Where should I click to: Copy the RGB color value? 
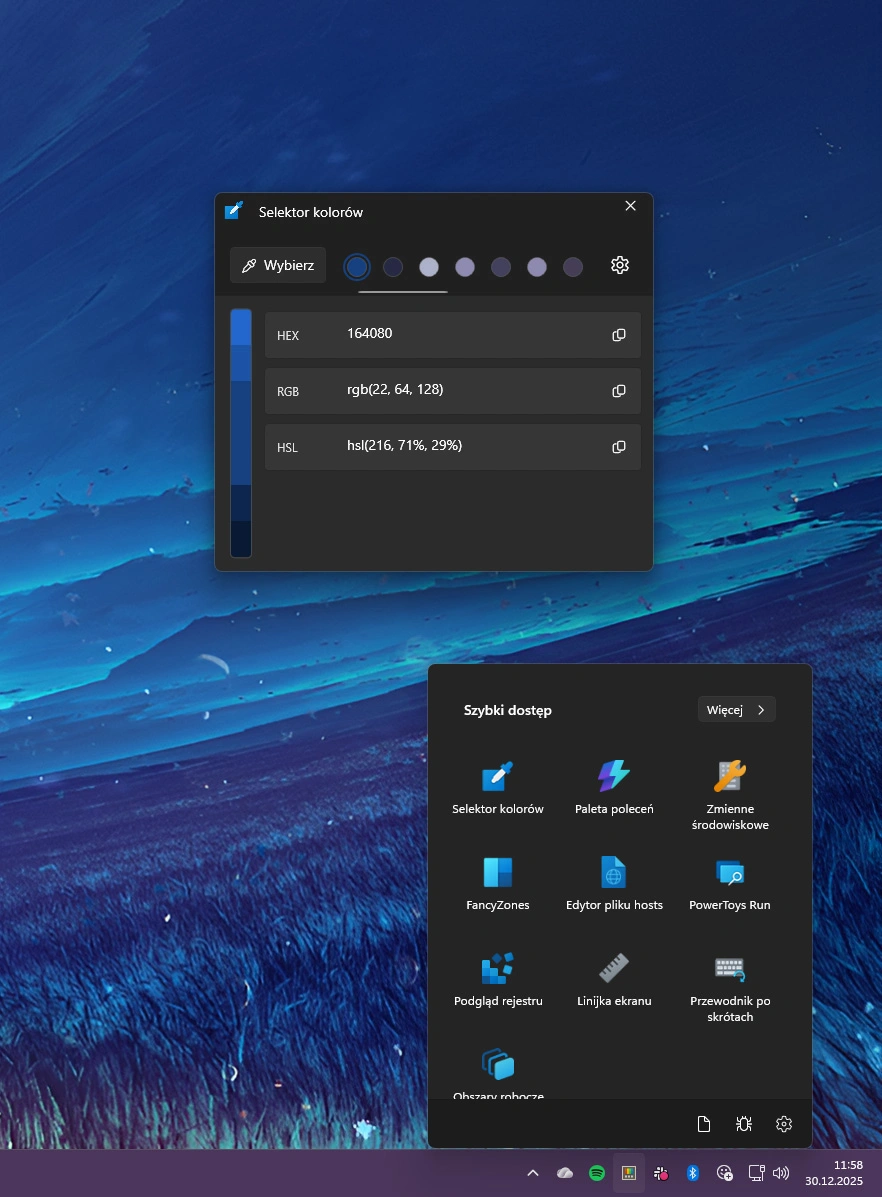619,391
